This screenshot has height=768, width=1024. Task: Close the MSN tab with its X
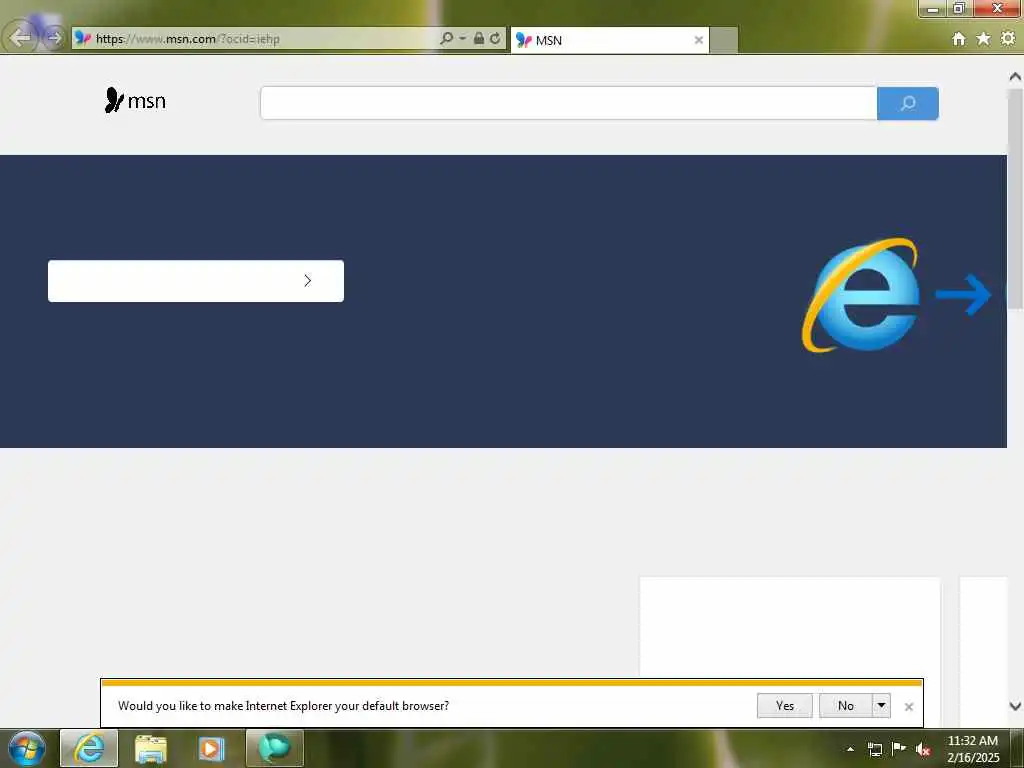[698, 40]
